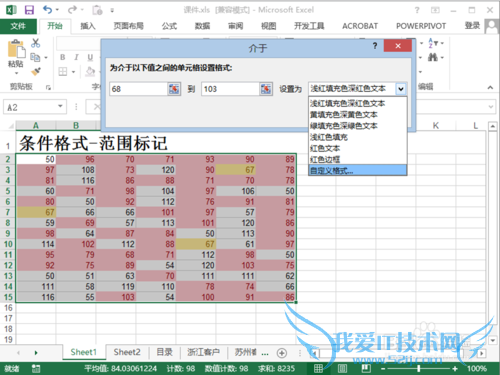Click the lower bound field showing 68

tap(138, 89)
